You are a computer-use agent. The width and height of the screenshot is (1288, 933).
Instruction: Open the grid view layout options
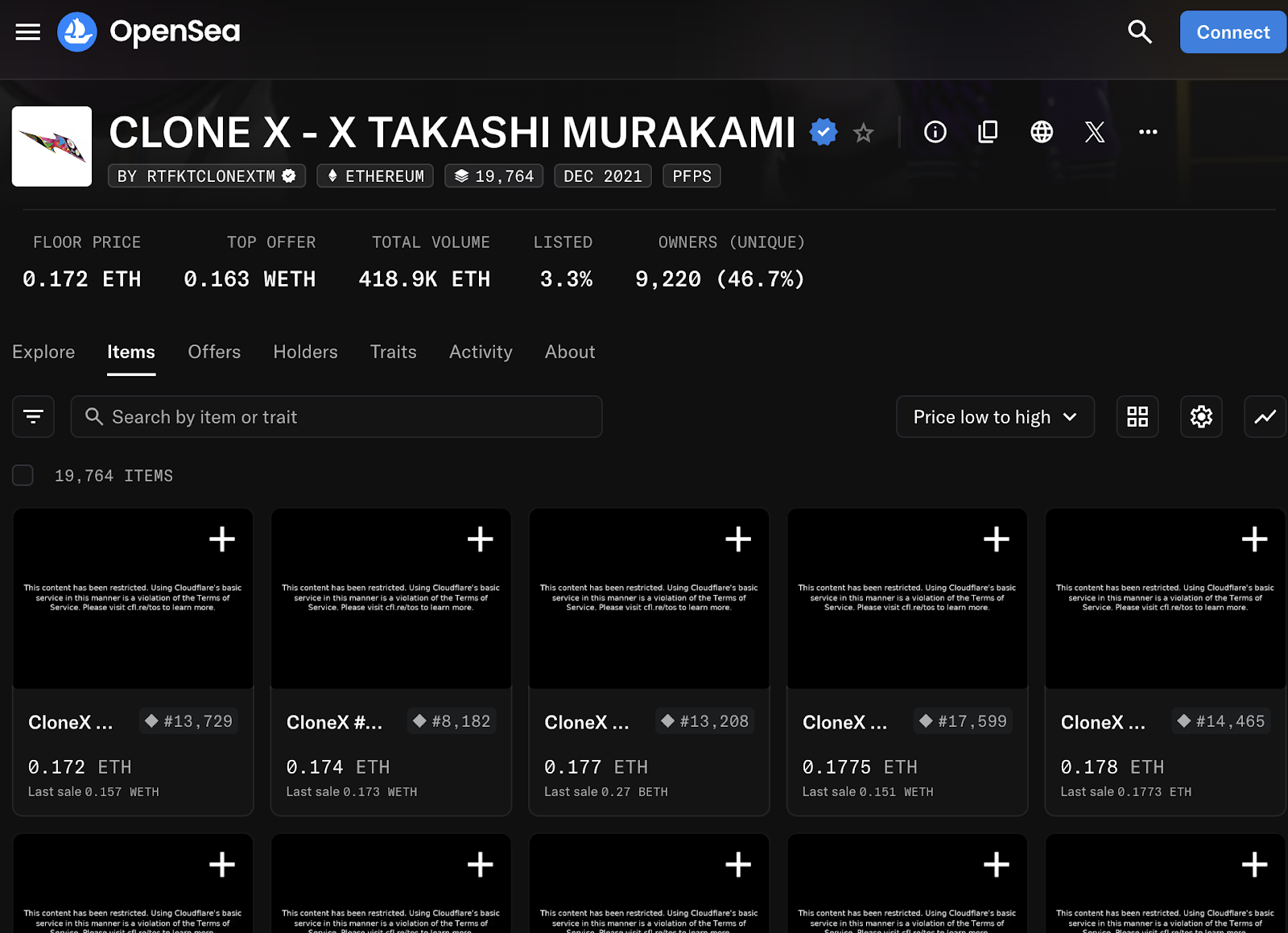[1137, 417]
